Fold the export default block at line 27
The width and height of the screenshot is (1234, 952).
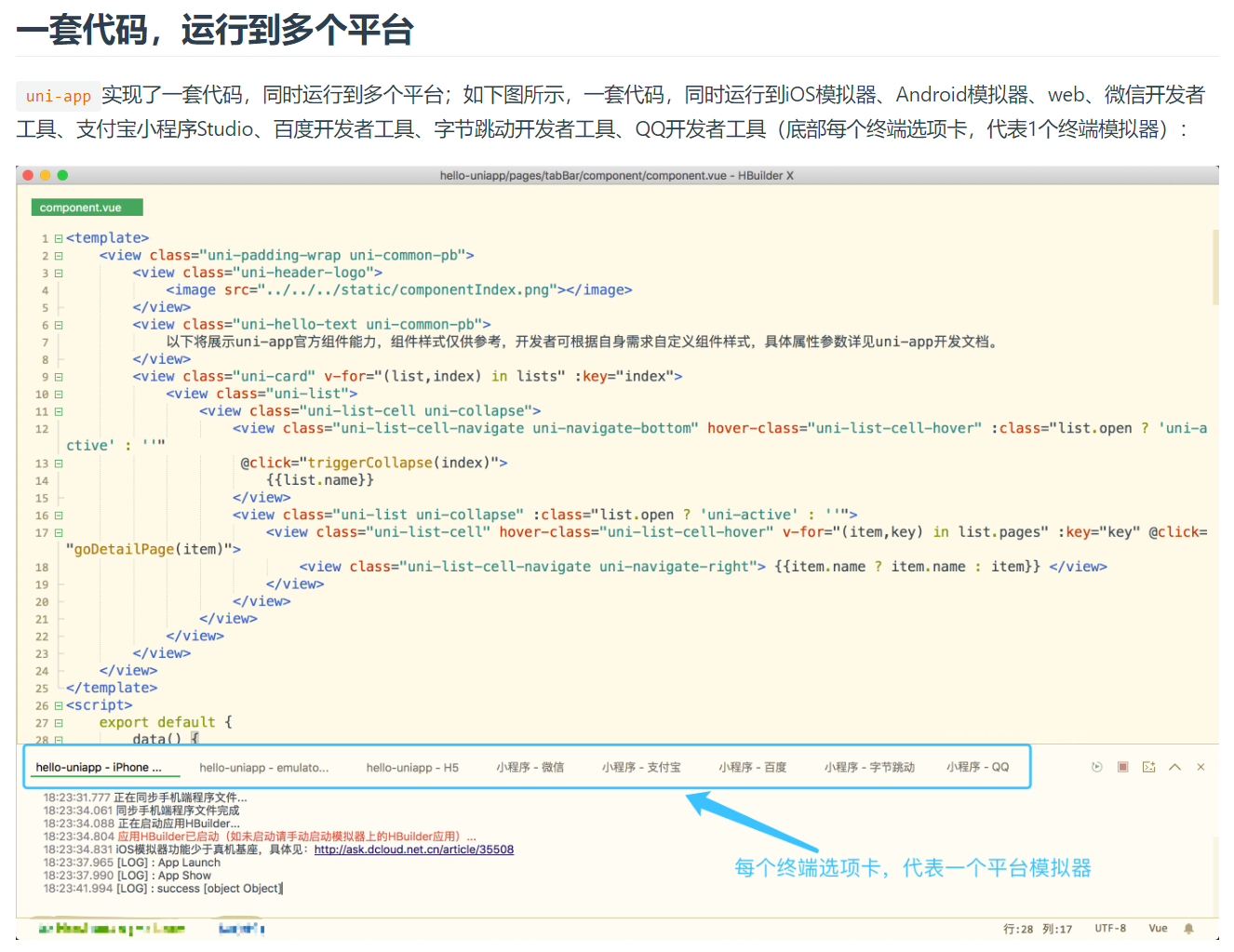pos(59,723)
